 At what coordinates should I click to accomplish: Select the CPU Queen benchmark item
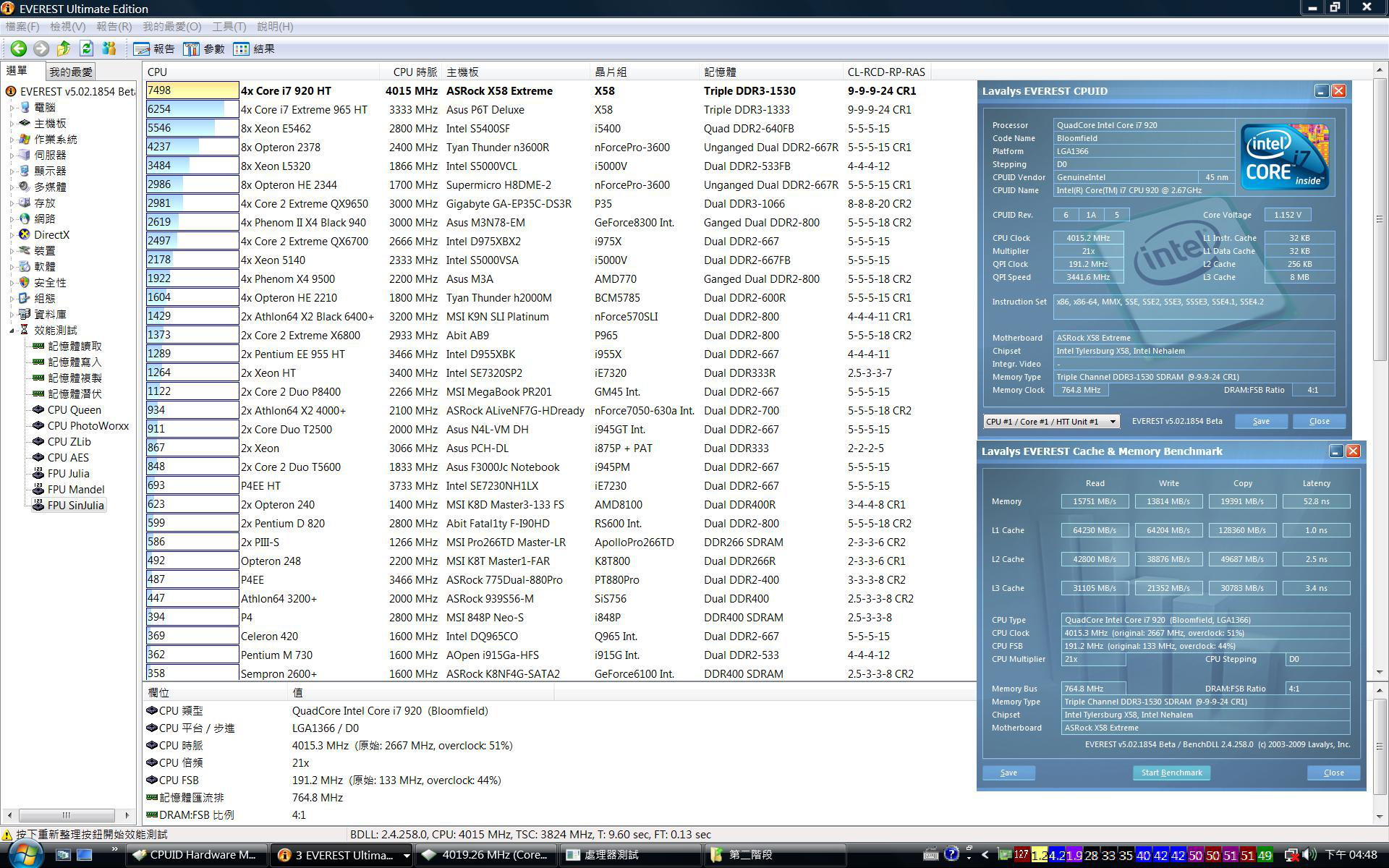point(75,409)
